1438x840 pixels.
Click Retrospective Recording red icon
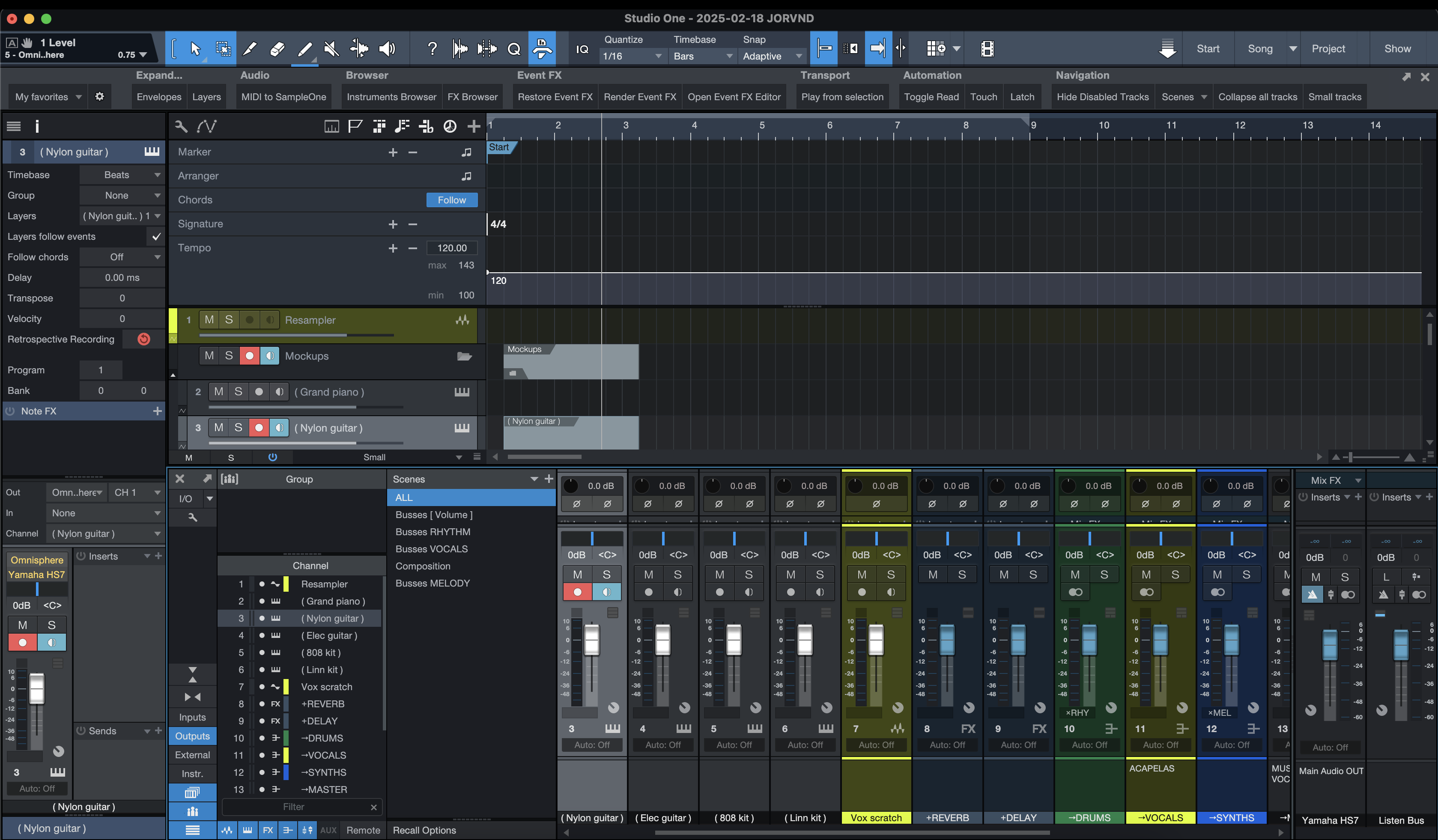pos(144,339)
